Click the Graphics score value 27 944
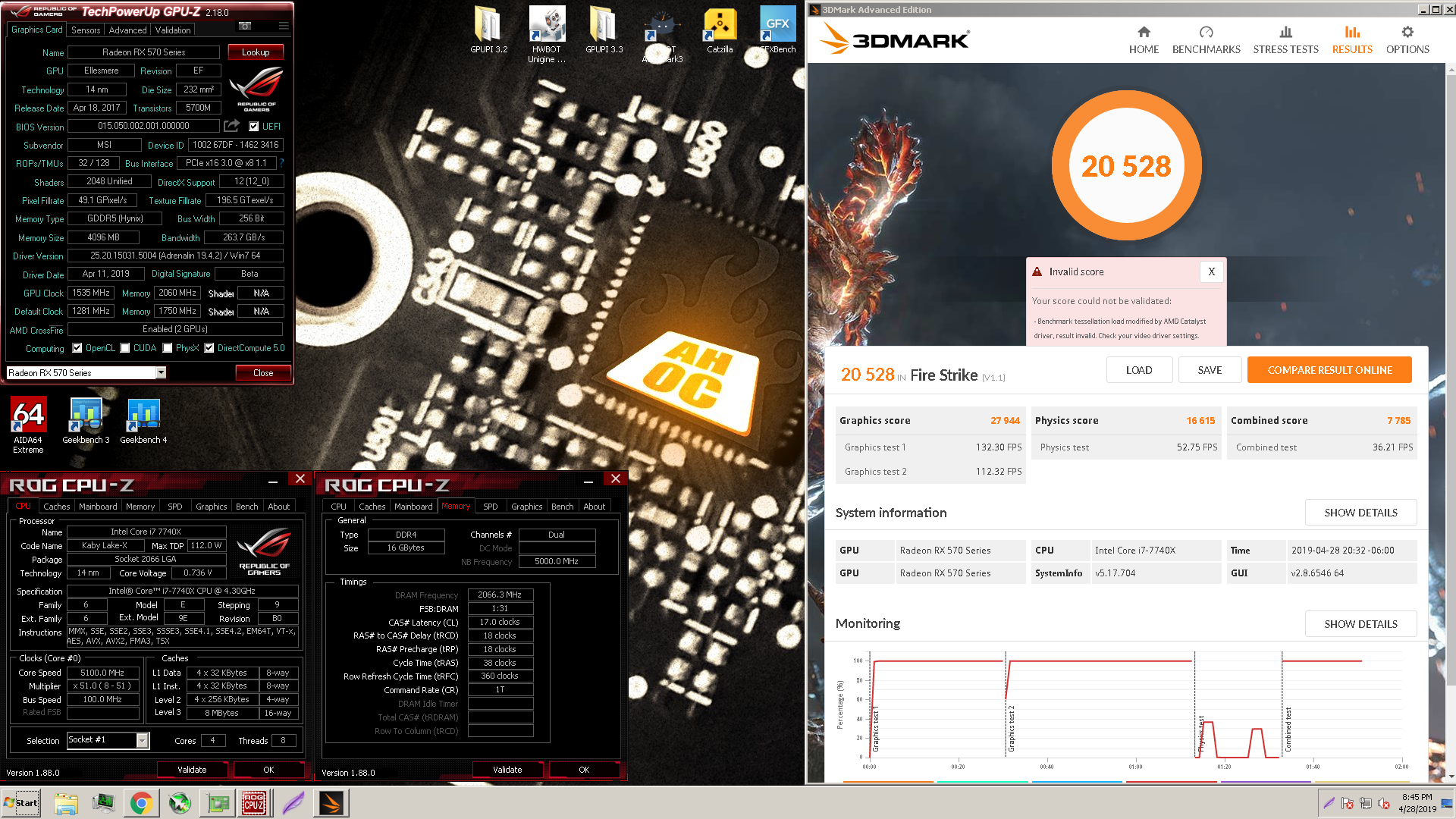1456x819 pixels. [x=1005, y=421]
